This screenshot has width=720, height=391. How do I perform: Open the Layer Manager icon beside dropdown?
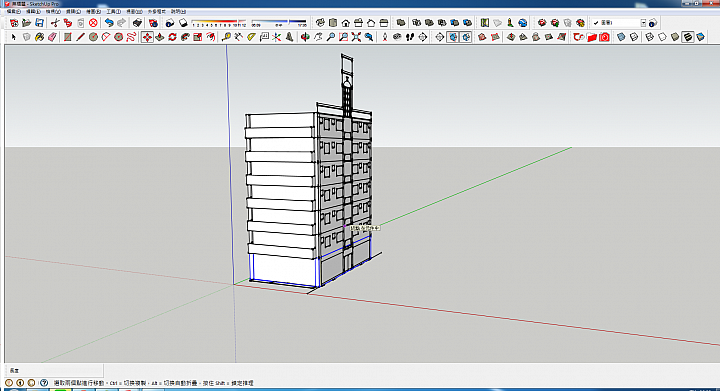click(652, 22)
